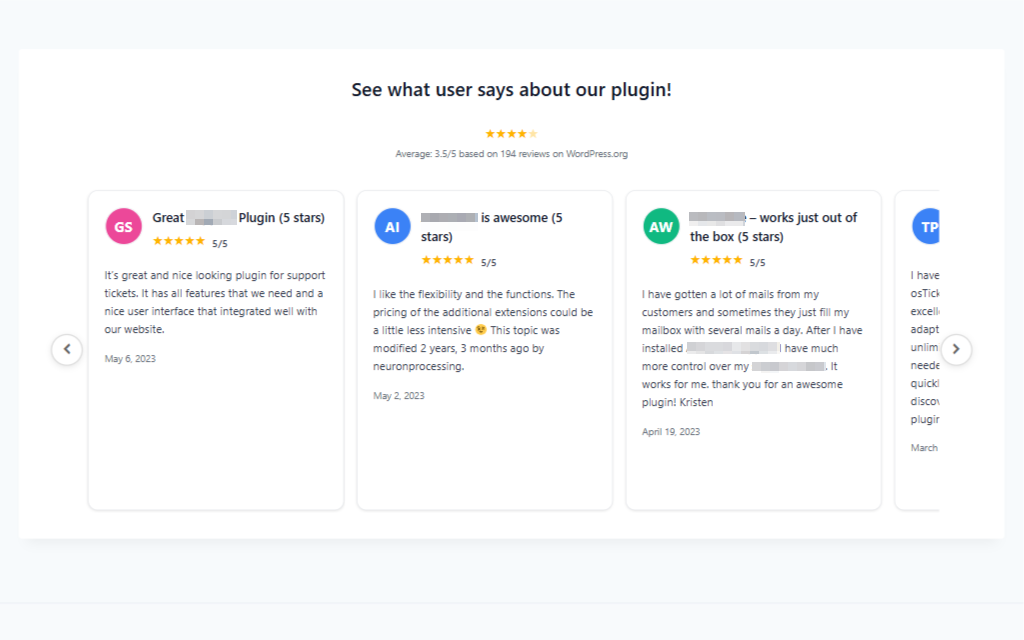Select the See what user says heading
The image size is (1024, 640).
pos(511,89)
